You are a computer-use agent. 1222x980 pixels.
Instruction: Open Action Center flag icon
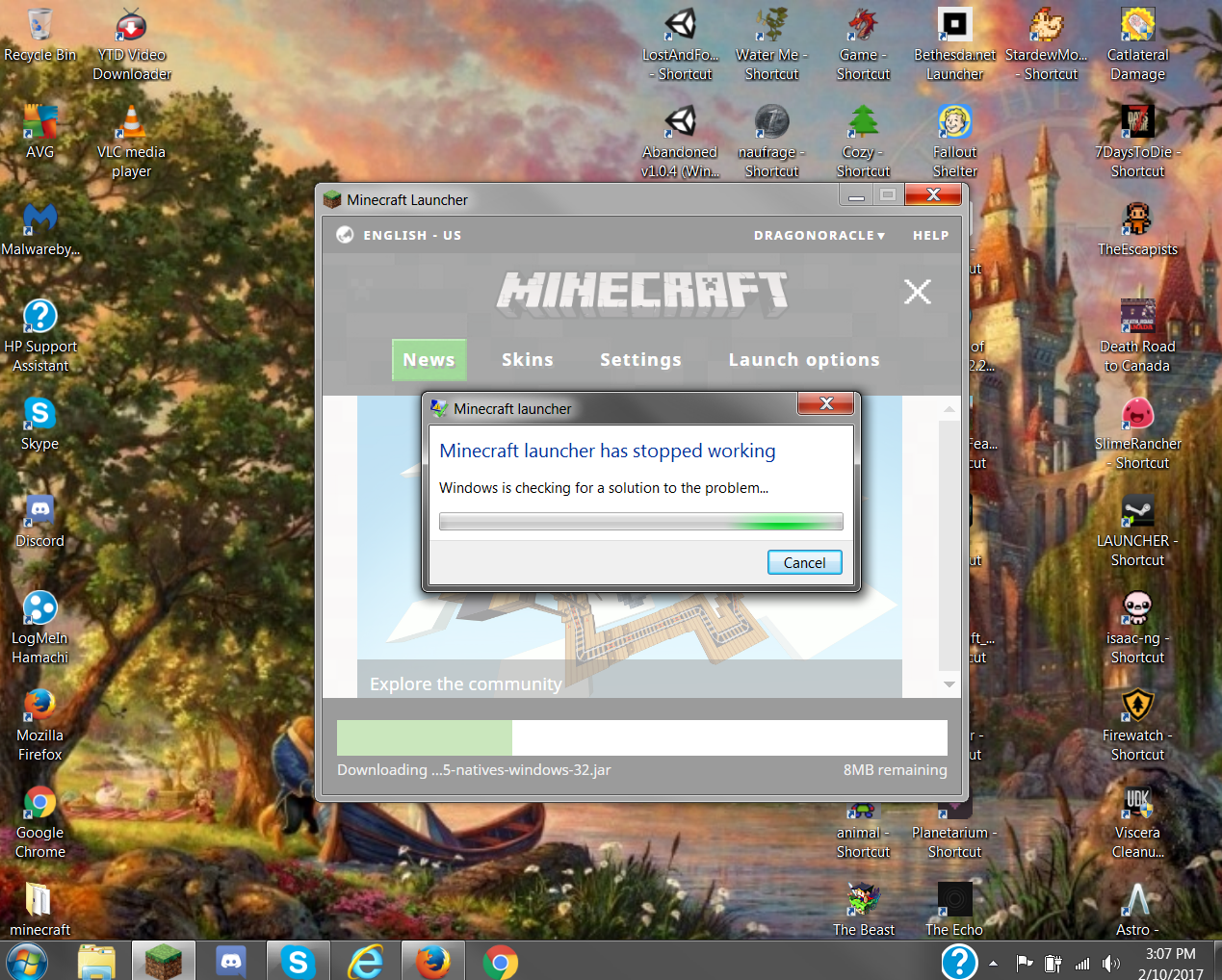click(x=1024, y=963)
